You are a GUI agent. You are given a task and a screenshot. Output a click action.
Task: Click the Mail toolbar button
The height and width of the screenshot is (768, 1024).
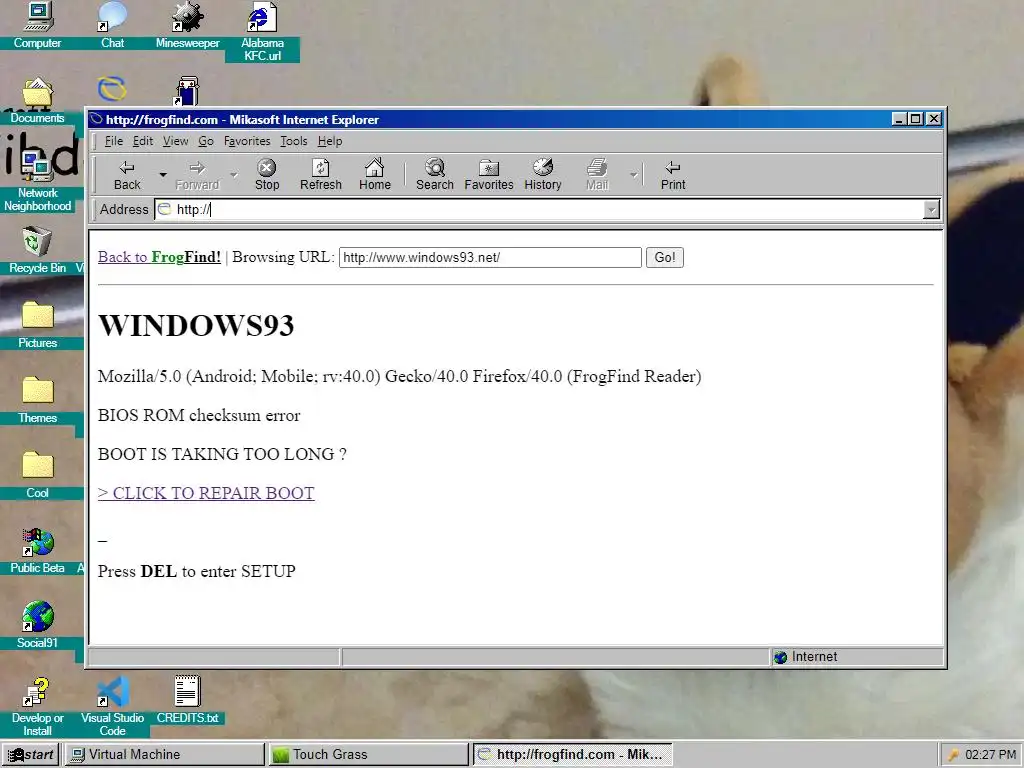click(597, 175)
